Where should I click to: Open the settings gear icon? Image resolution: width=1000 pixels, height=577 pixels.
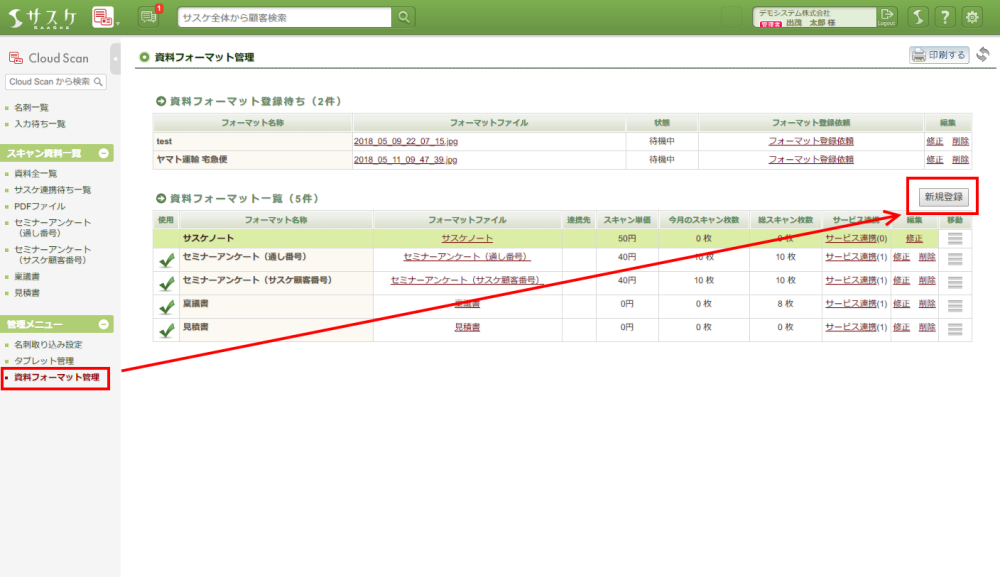(x=971, y=17)
